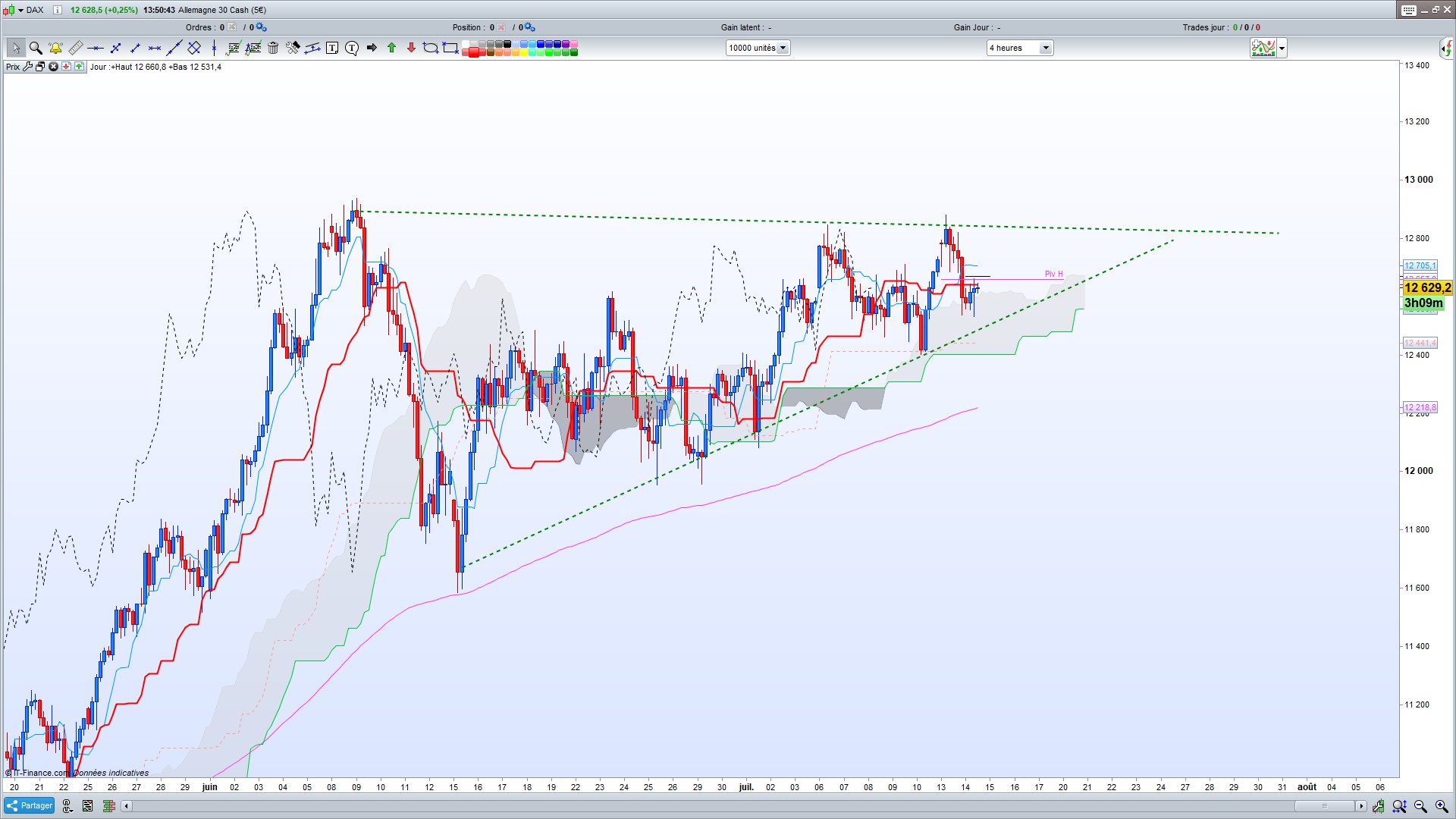Expand the indicators button dropdown arrow
Screen dimensions: 1456x819
(x=1282, y=49)
